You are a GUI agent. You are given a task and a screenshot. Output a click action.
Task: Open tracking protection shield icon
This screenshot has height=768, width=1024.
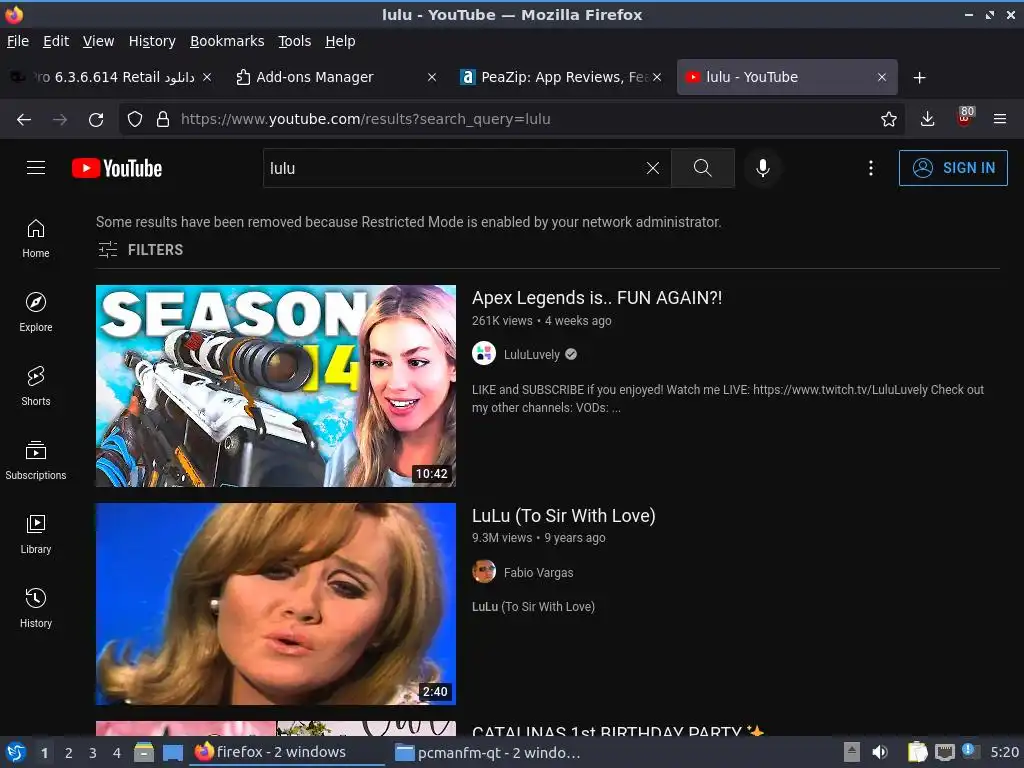[x=135, y=120]
